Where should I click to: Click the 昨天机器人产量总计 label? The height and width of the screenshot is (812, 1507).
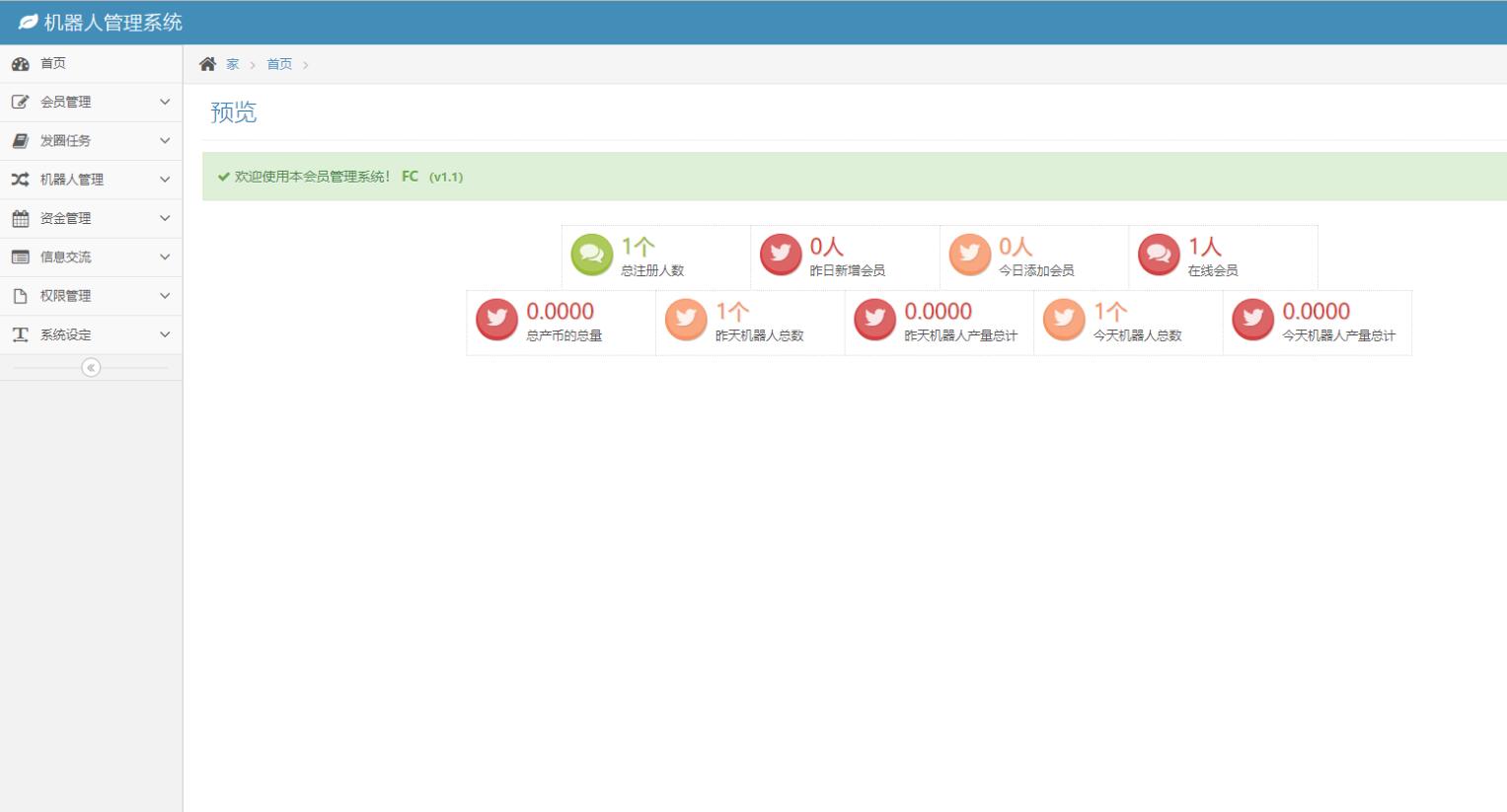(961, 335)
